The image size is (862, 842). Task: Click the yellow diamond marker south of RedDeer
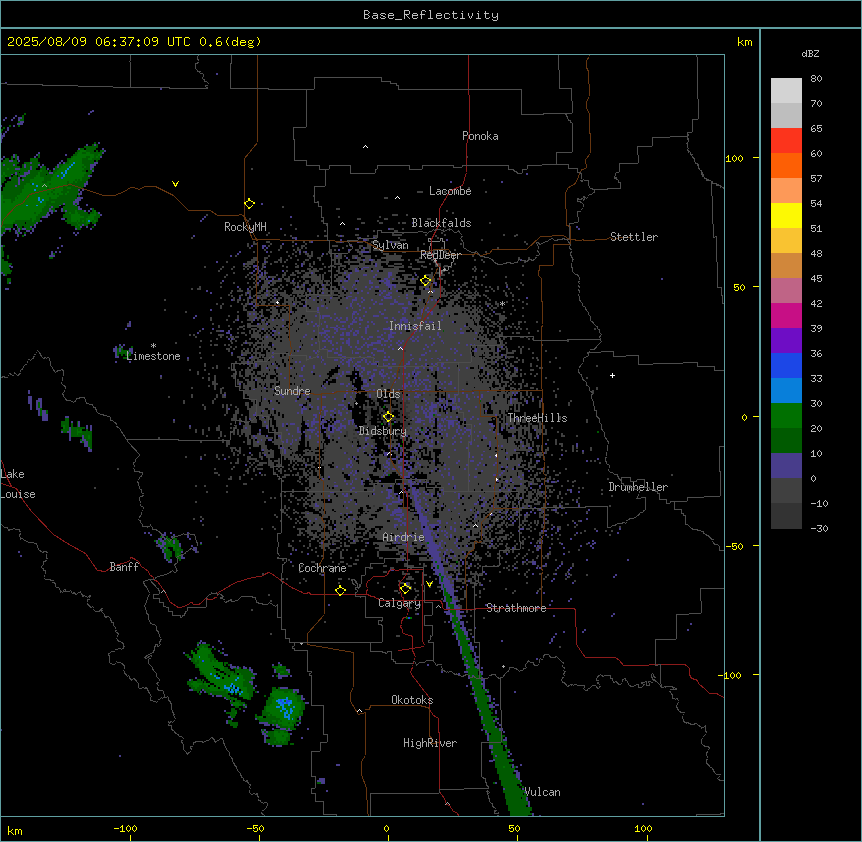[x=426, y=281]
